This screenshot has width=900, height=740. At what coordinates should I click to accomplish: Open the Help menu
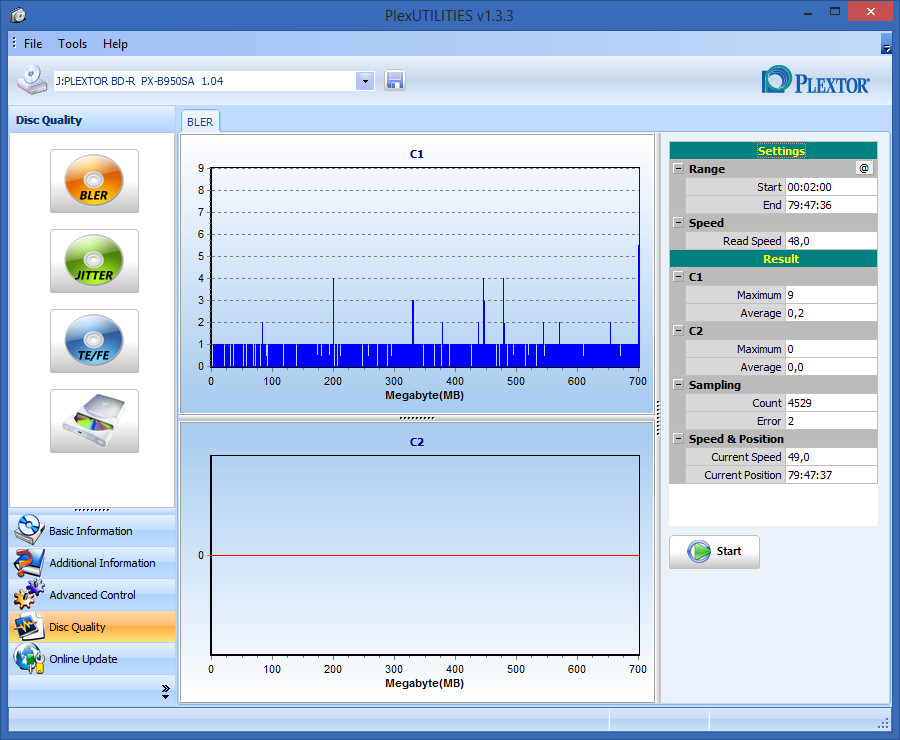click(115, 44)
